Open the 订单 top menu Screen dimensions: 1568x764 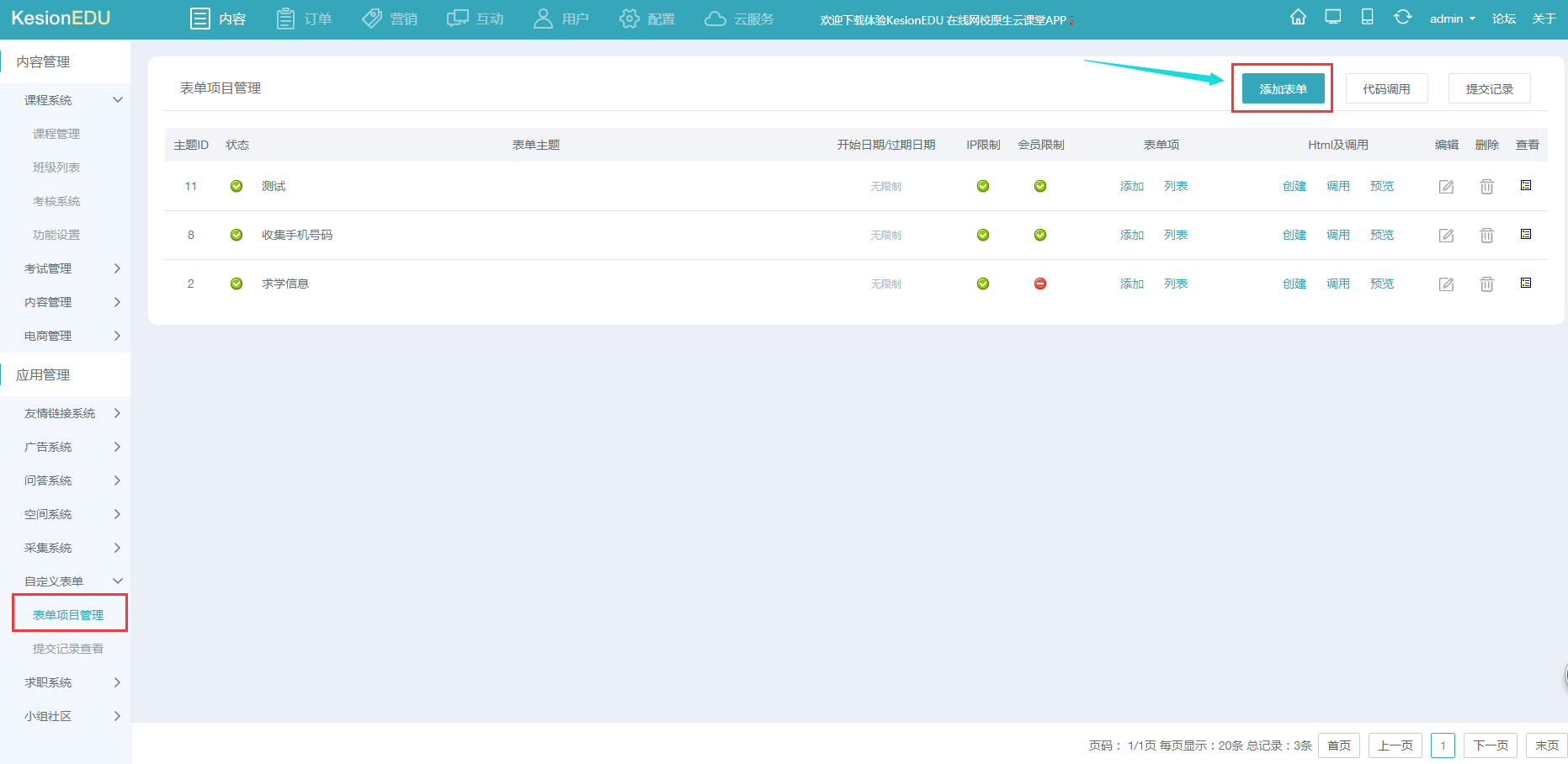(x=305, y=19)
